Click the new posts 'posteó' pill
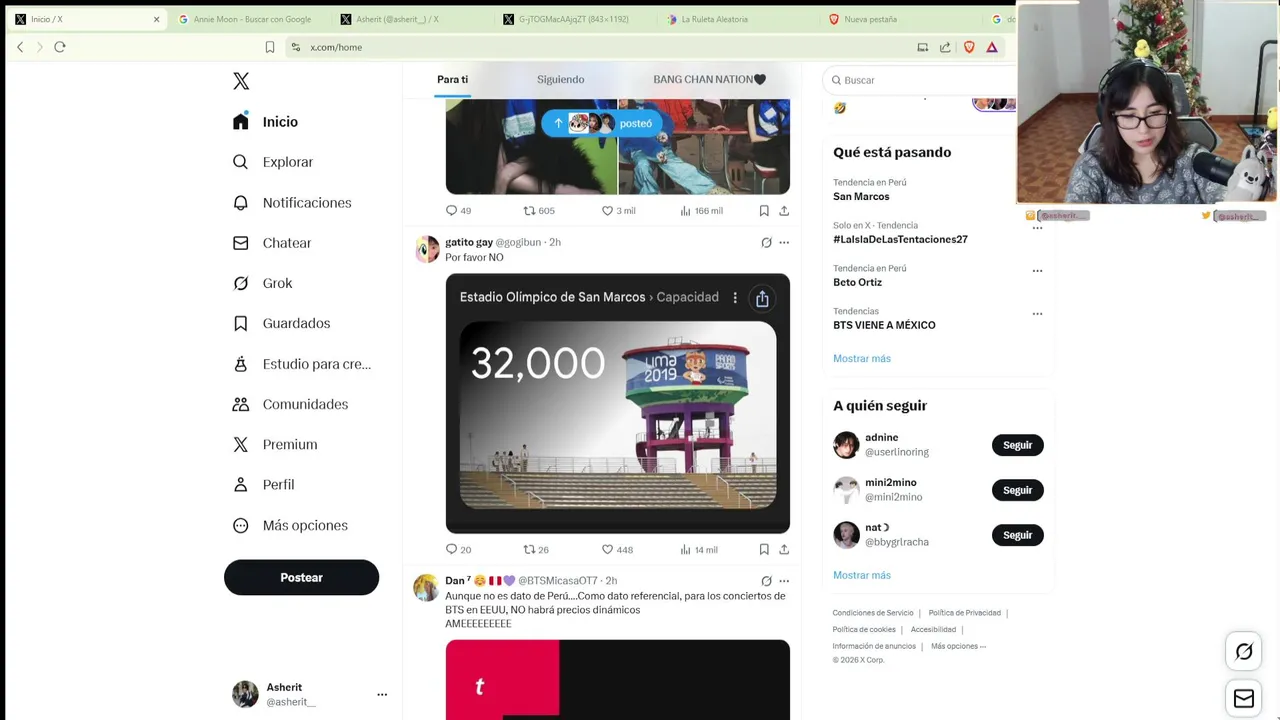Viewport: 1280px width, 720px height. [602, 123]
